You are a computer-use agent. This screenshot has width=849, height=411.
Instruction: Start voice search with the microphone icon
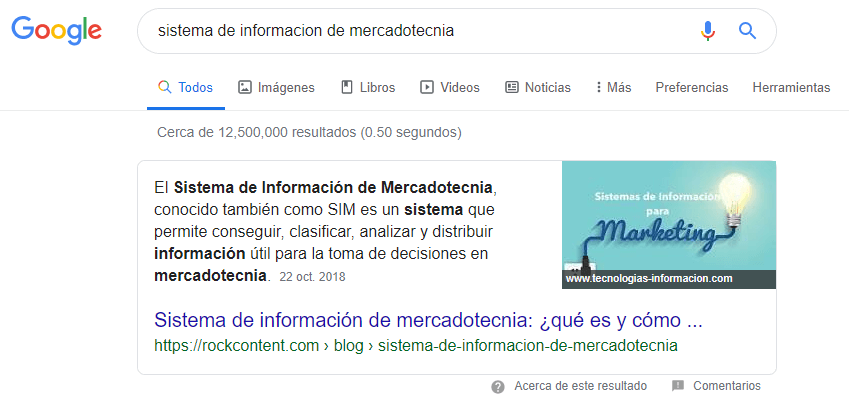point(708,31)
